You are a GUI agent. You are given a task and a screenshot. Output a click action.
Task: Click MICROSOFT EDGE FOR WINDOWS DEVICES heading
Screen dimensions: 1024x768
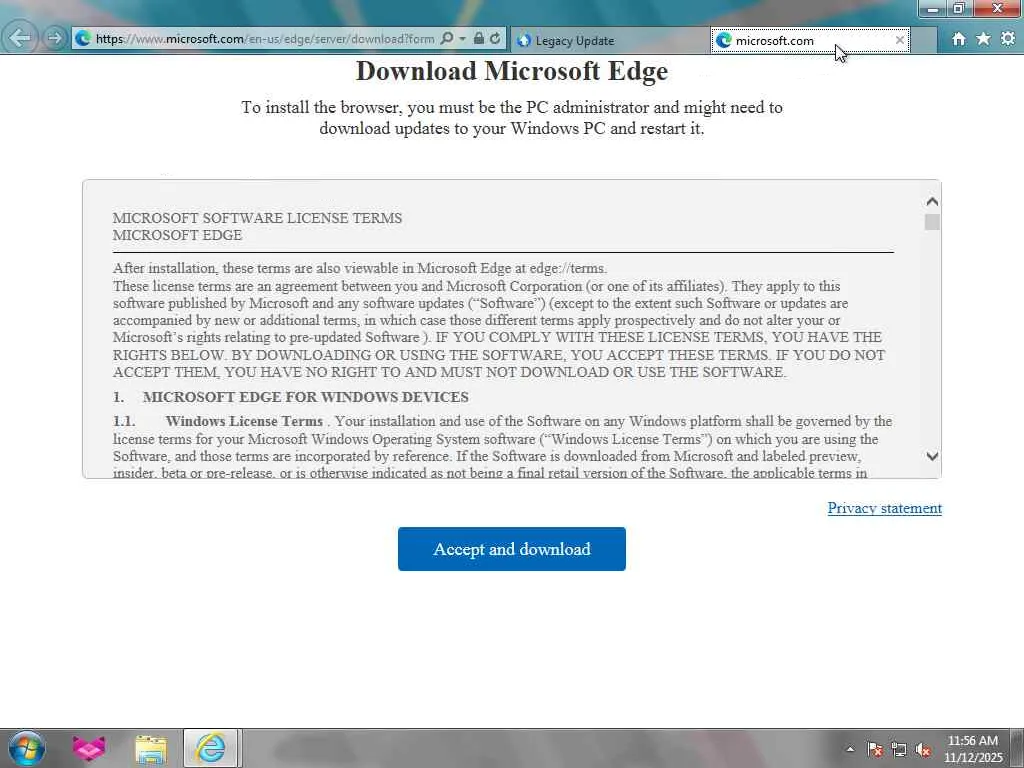(x=306, y=397)
